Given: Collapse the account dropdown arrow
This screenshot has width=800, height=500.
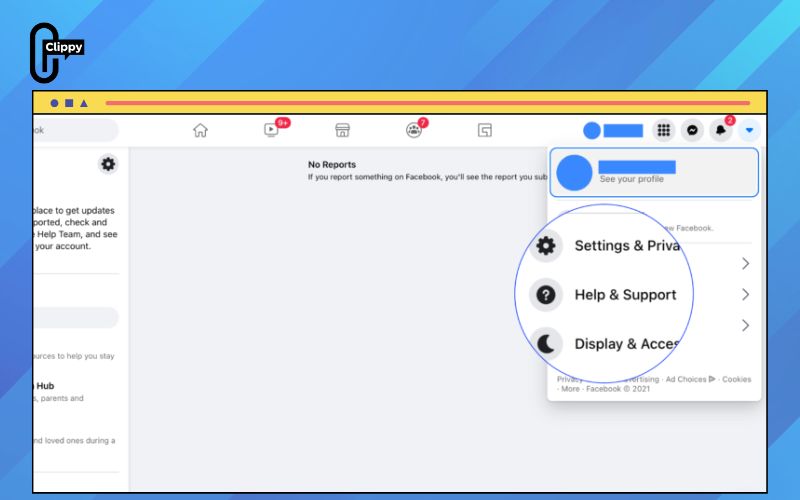Looking at the screenshot, I should (x=749, y=131).
